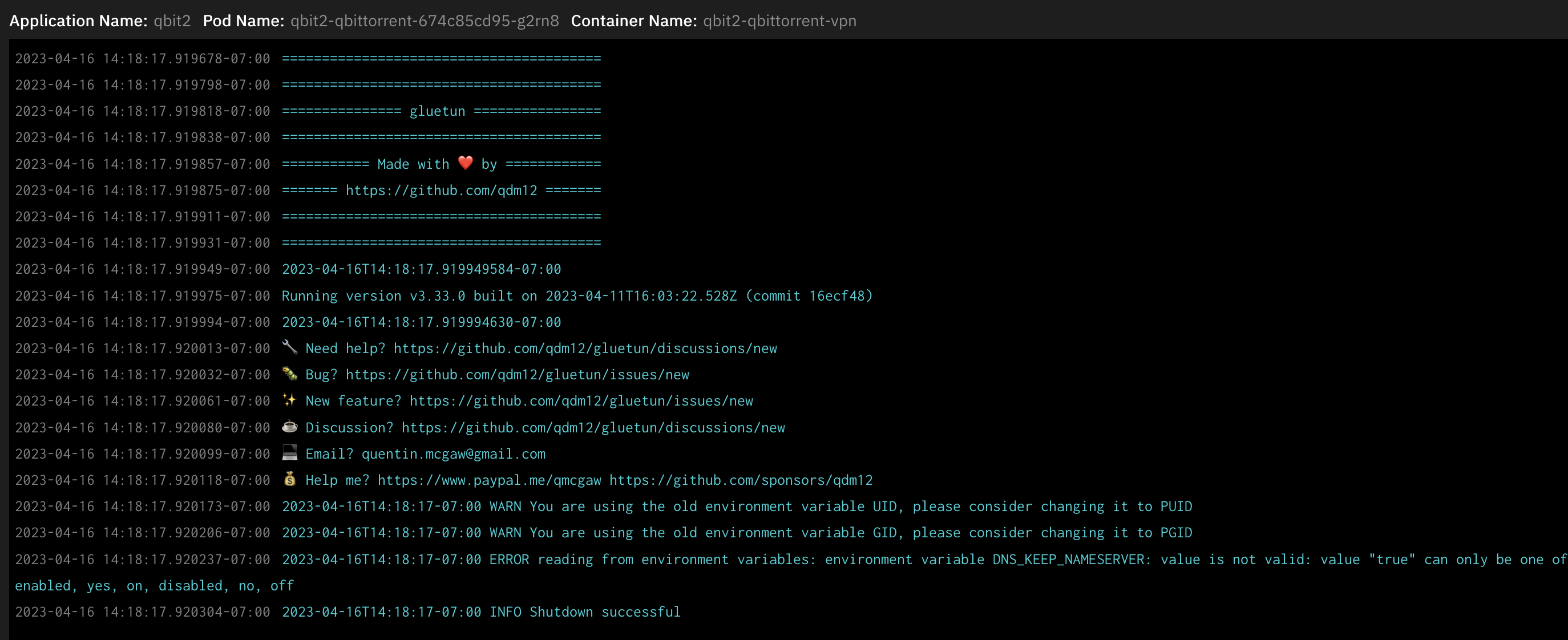Click the laptop emoji before Email
This screenshot has width=1568, height=640.
pyautogui.click(x=290, y=453)
